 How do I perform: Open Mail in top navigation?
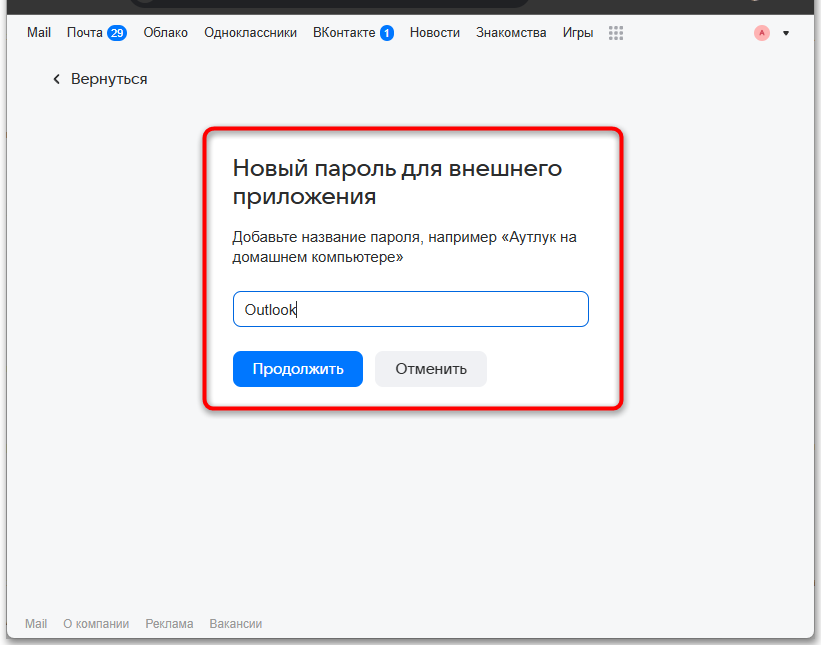click(x=39, y=32)
